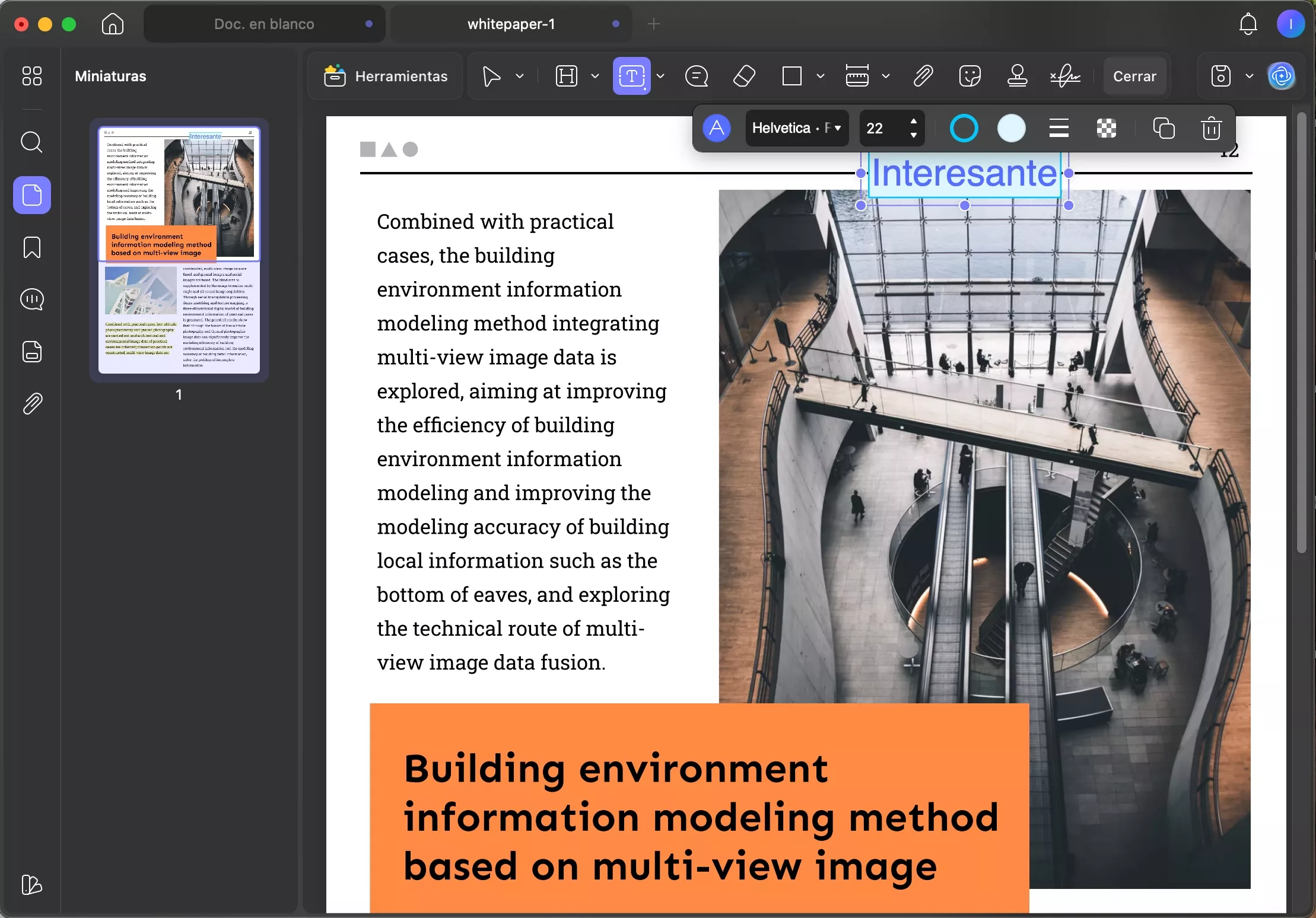Switch to the Doc. en blanco tab
The width and height of the screenshot is (1316, 918).
[264, 24]
